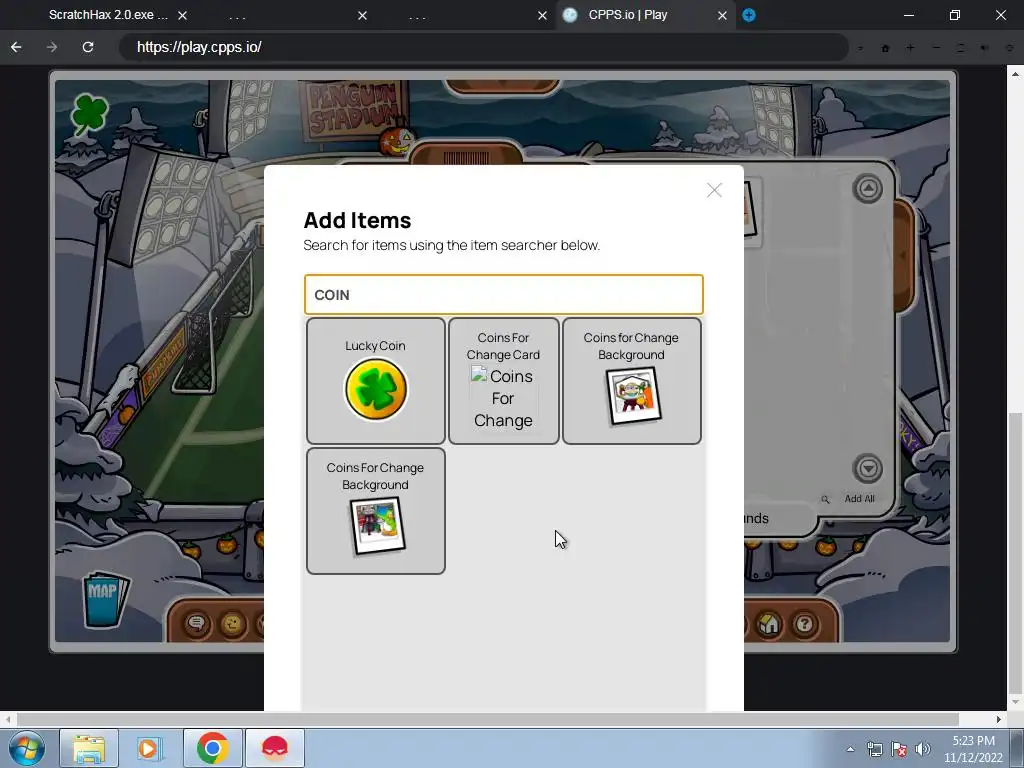Viewport: 1024px width, 768px height.
Task: Choose Coins For Change Background bottom-row card
Action: click(376, 511)
